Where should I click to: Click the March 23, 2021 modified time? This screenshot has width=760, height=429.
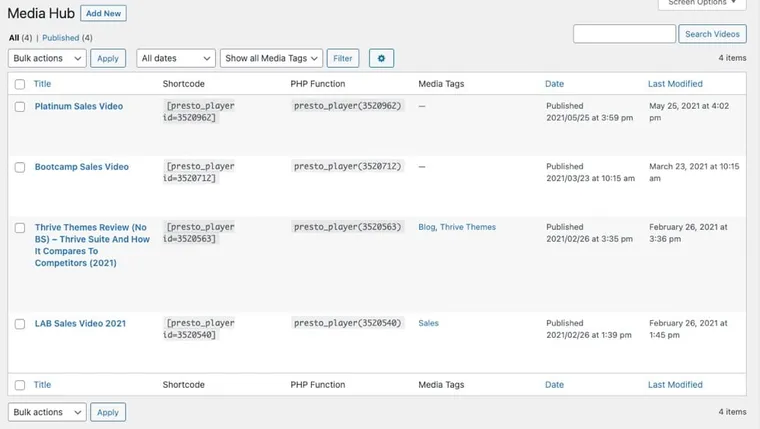[694, 172]
